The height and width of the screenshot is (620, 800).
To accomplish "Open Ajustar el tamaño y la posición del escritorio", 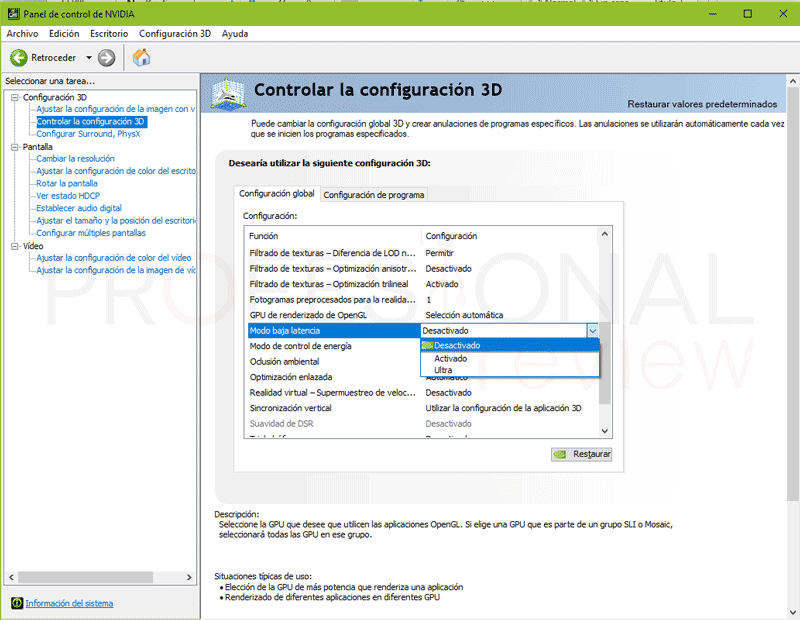I will [x=116, y=220].
